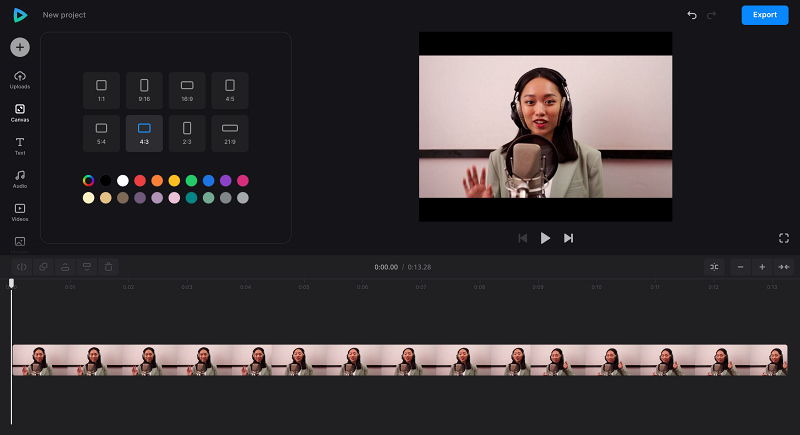Image resolution: width=800 pixels, height=435 pixels.
Task: Choose the yellow background color
Action: click(174, 181)
